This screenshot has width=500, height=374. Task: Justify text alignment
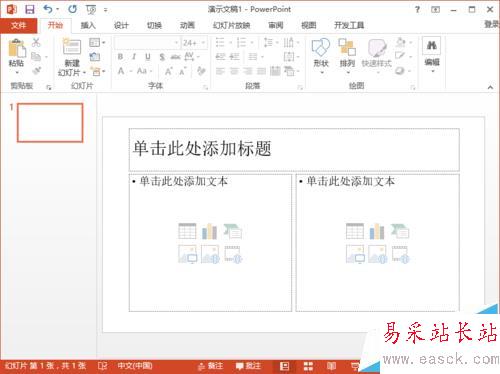coord(262,71)
